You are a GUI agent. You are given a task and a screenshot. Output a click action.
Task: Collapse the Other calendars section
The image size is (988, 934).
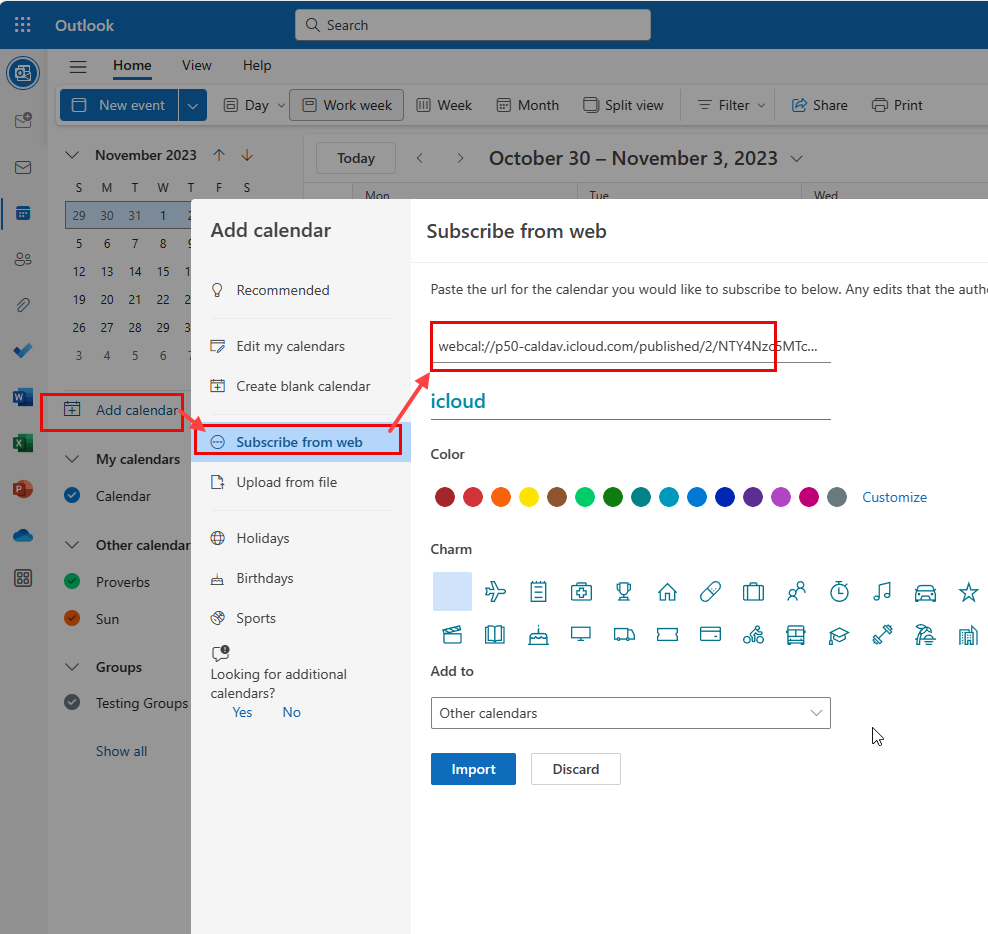[x=72, y=545]
